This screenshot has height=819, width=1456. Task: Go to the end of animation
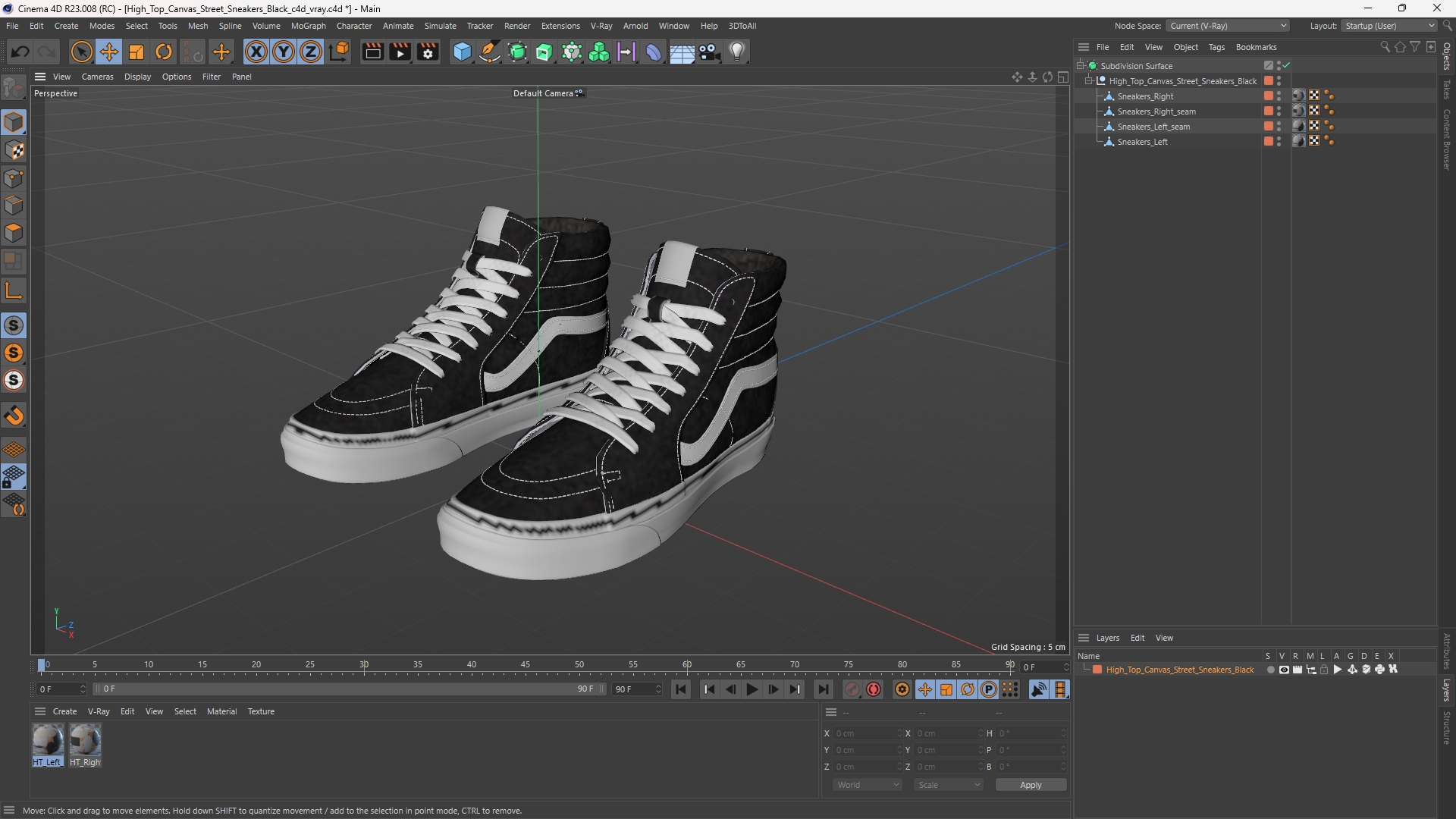823,689
